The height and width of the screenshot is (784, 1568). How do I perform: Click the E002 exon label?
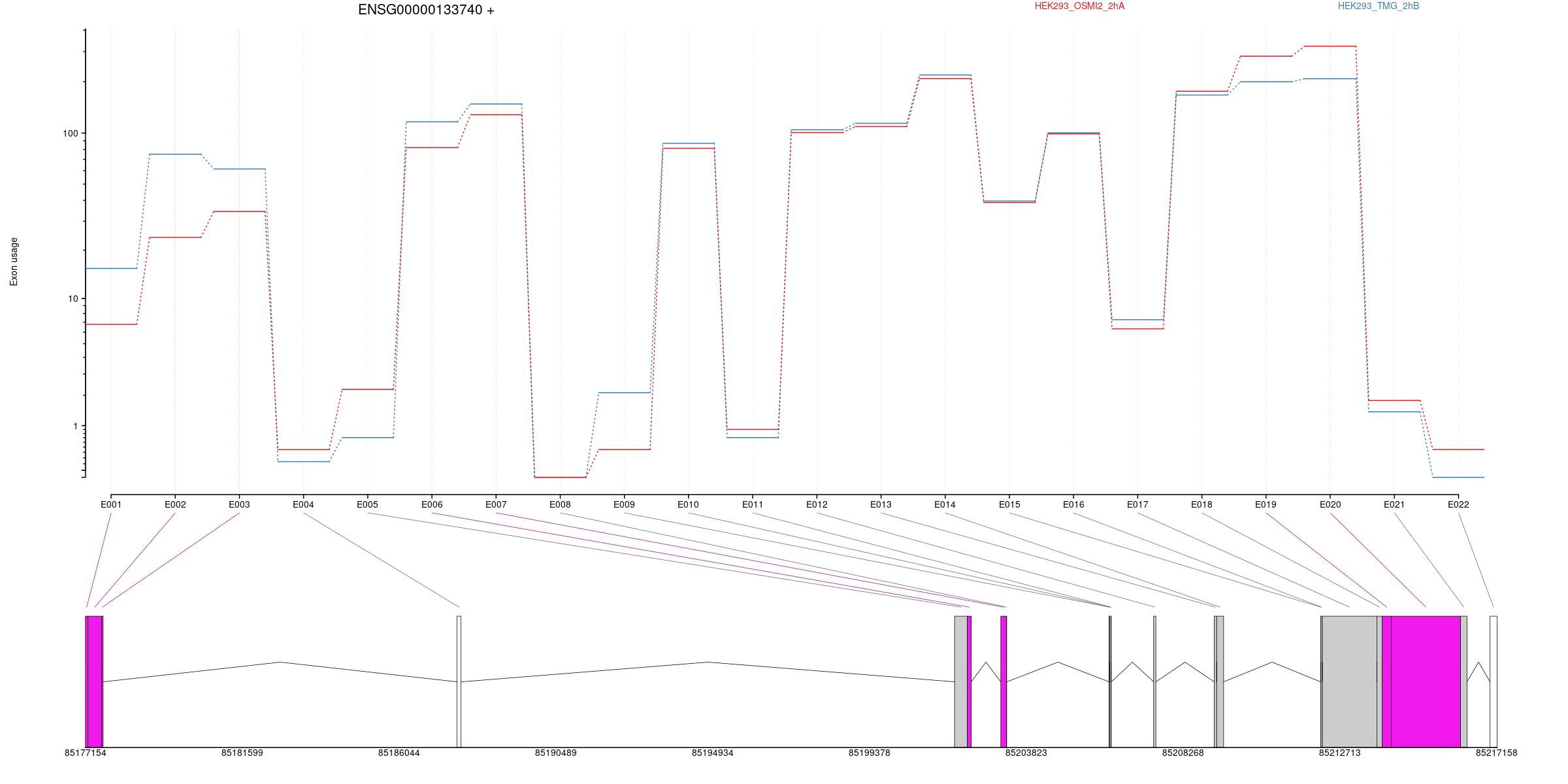click(175, 504)
